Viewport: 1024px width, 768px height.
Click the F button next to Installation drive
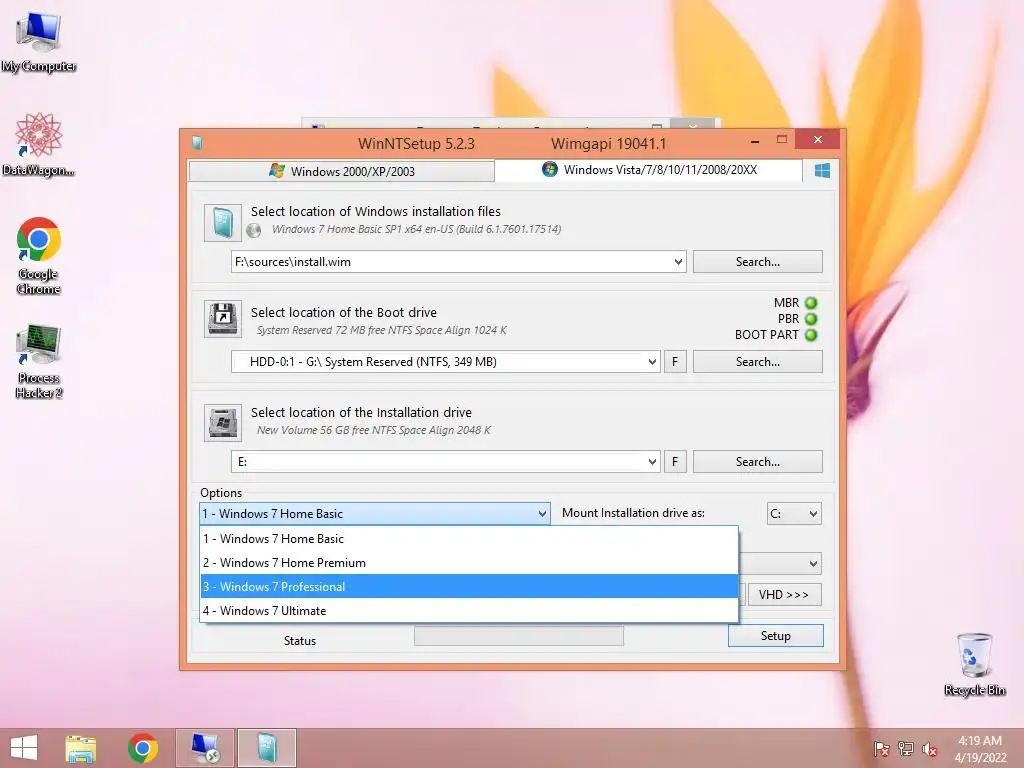point(675,462)
